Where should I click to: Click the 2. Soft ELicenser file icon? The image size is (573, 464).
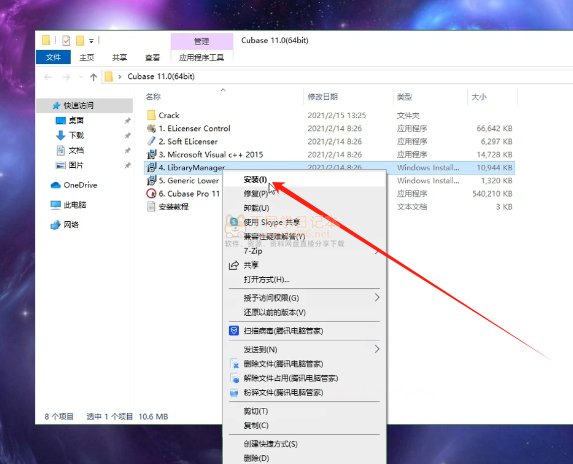[x=151, y=141]
